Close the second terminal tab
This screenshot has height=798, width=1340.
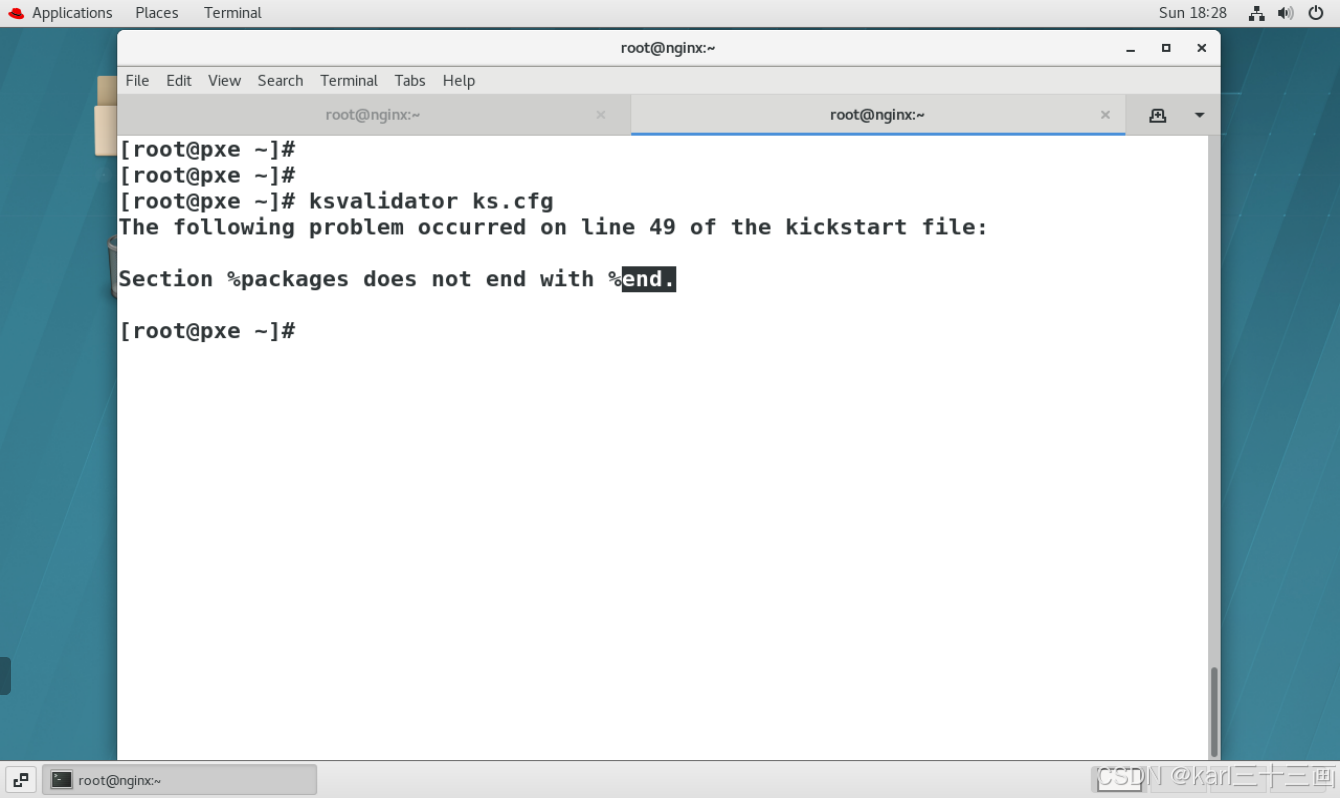pyautogui.click(x=1105, y=115)
